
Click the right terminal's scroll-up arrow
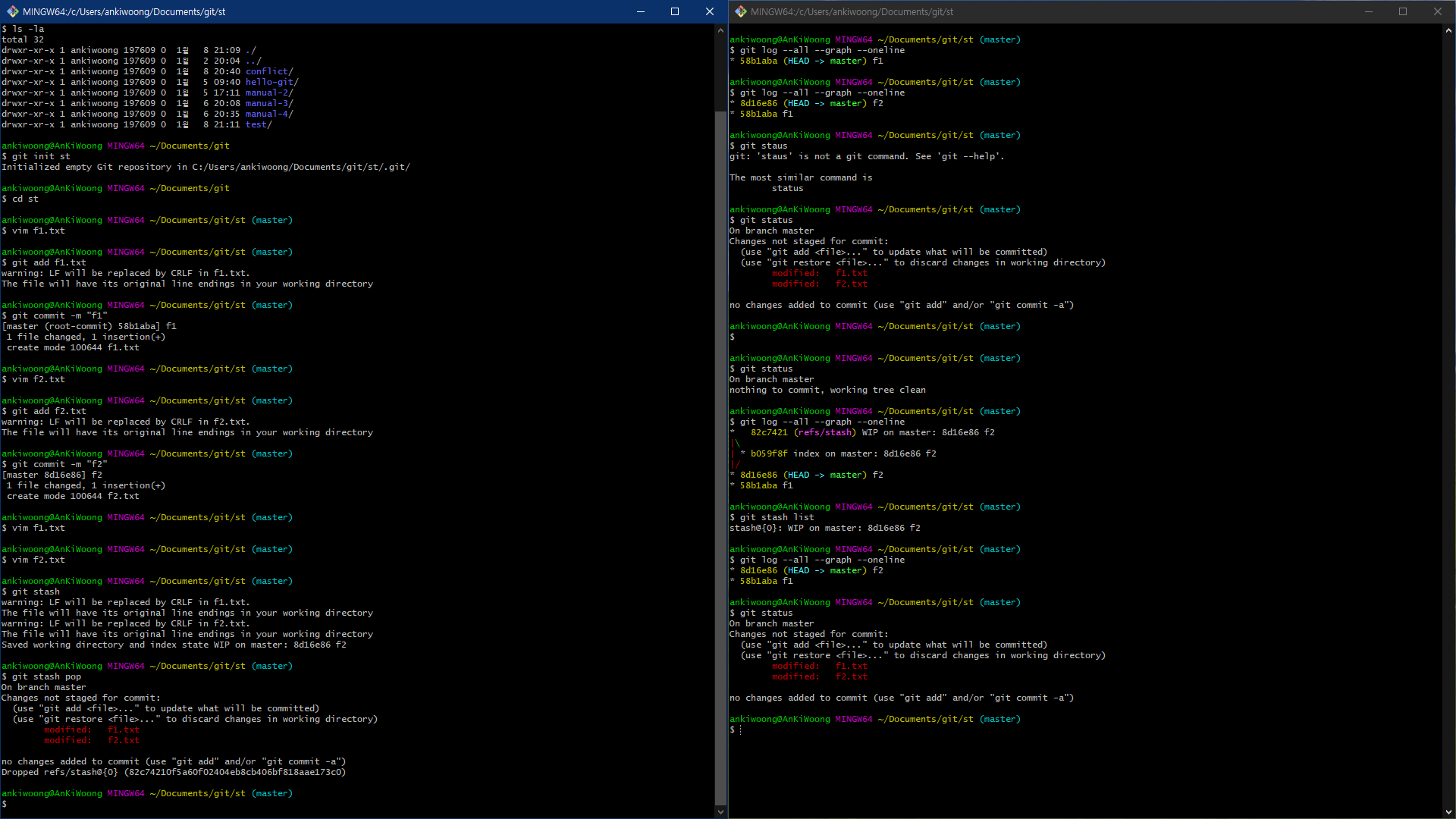[1448, 30]
